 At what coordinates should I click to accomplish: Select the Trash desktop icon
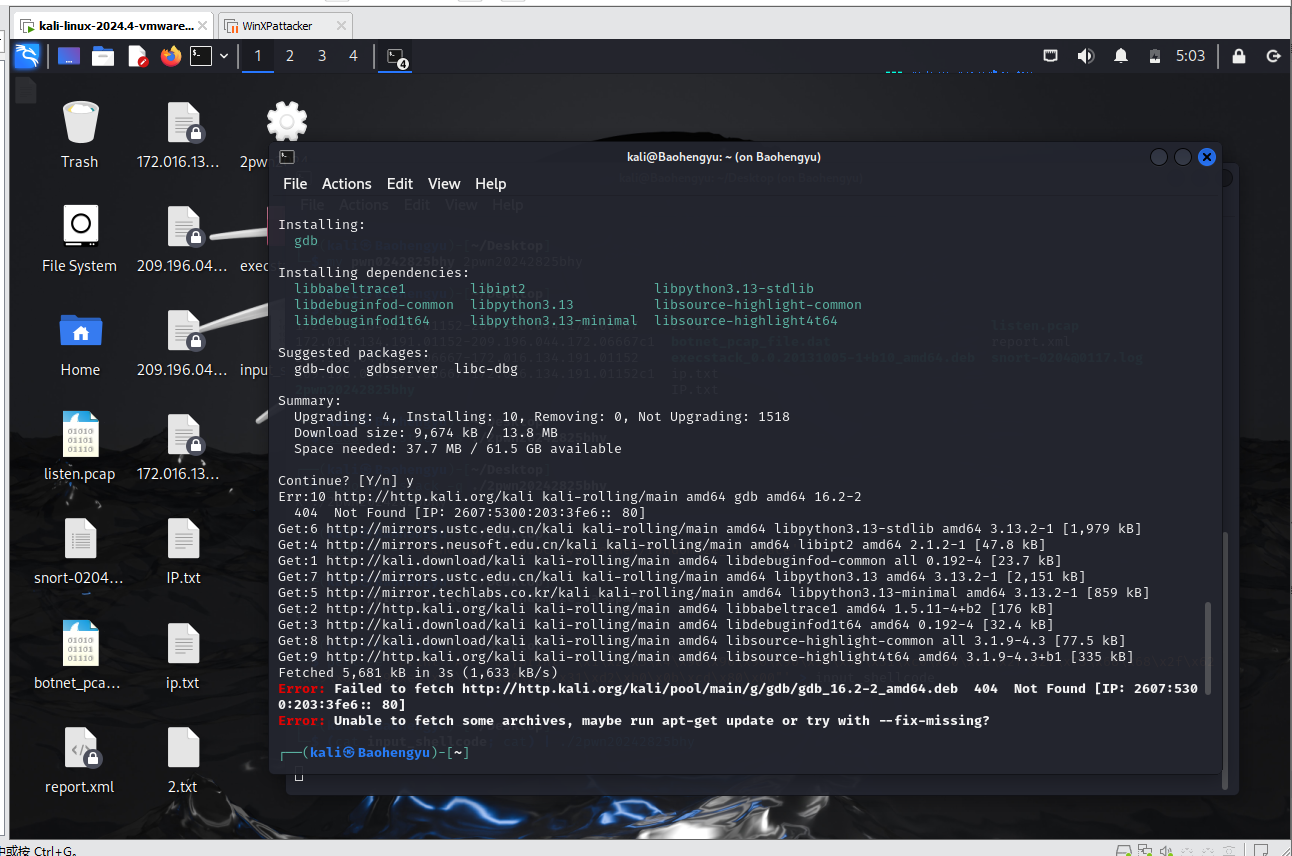[x=80, y=135]
